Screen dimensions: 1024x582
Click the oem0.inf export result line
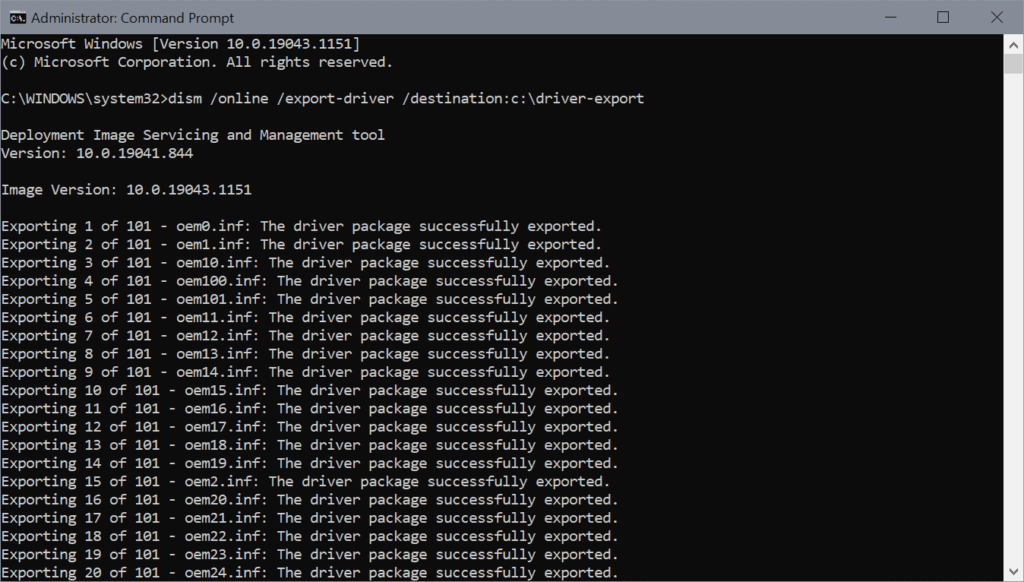click(x=300, y=225)
